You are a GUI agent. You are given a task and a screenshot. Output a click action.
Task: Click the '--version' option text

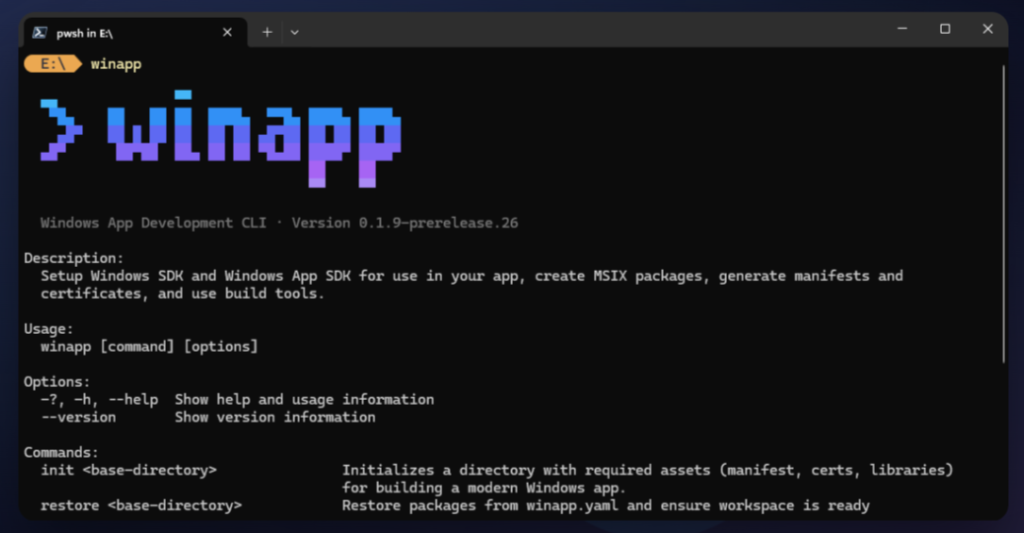pyautogui.click(x=78, y=417)
